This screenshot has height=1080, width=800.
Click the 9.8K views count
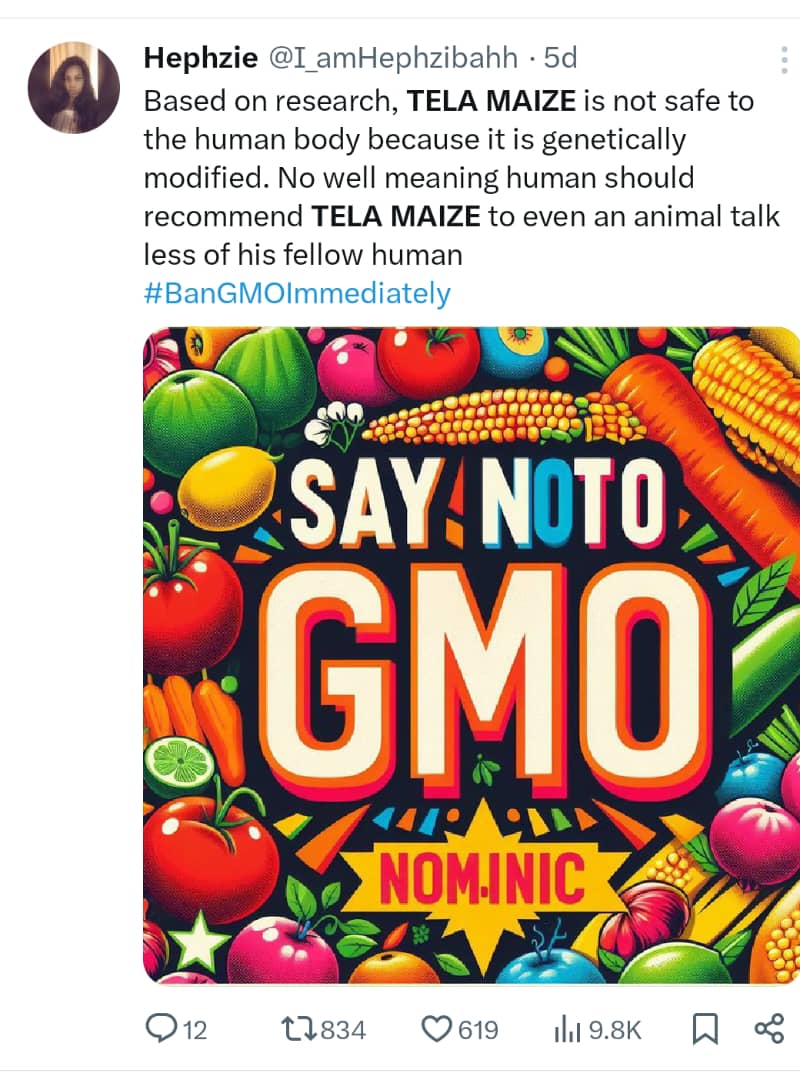pos(614,1030)
